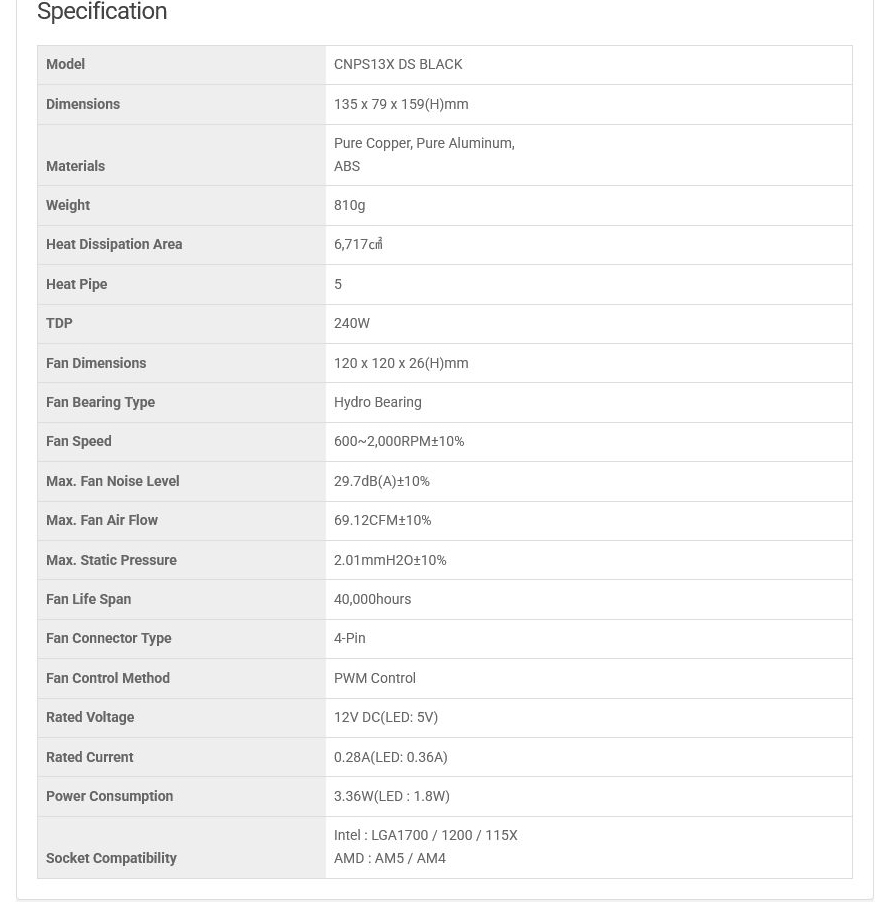
Task: Select the Rated Voltage label
Action: coord(90,717)
